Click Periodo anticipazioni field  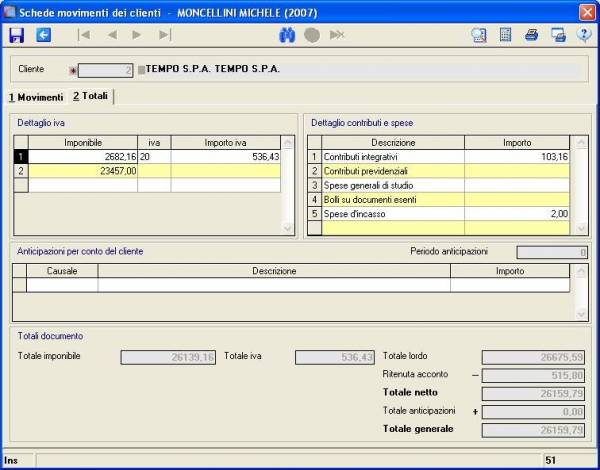[552, 253]
